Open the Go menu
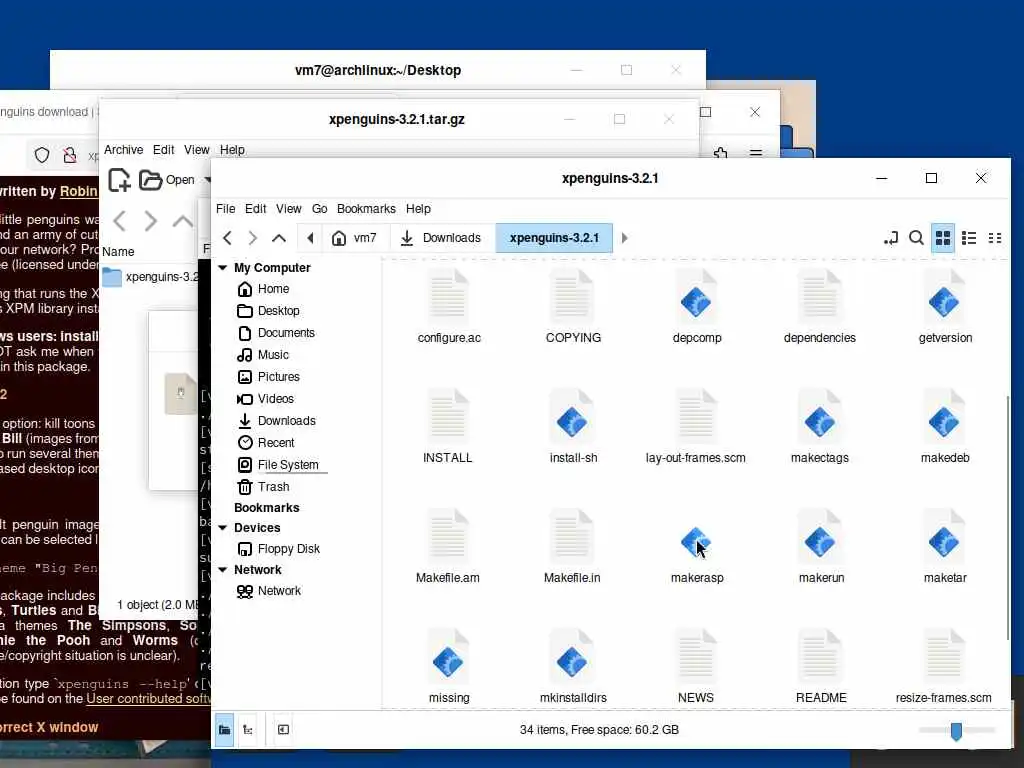 click(x=319, y=209)
